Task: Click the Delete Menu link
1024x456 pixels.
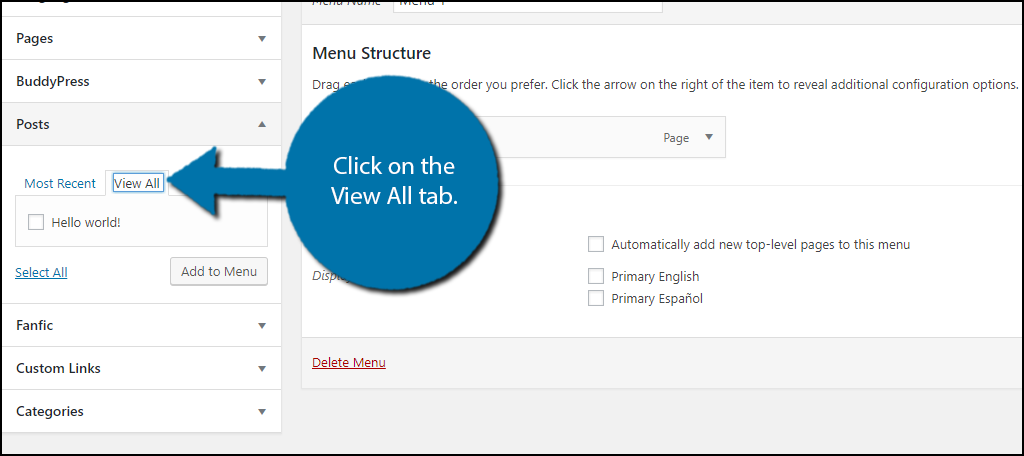Action: pos(349,362)
